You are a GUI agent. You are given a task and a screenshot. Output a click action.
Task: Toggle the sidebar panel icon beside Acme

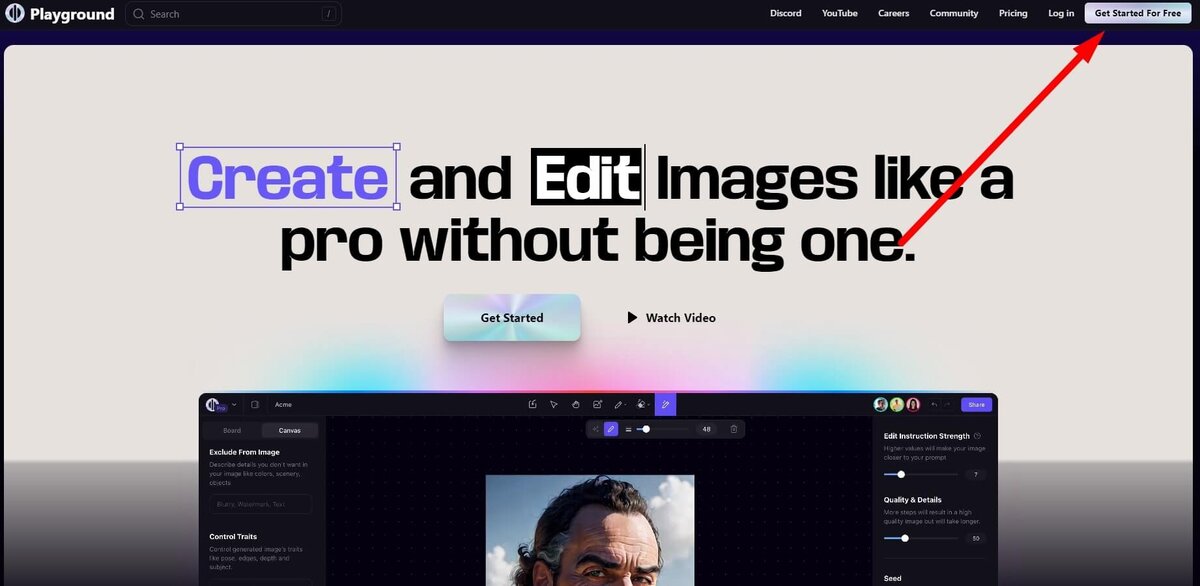[255, 404]
